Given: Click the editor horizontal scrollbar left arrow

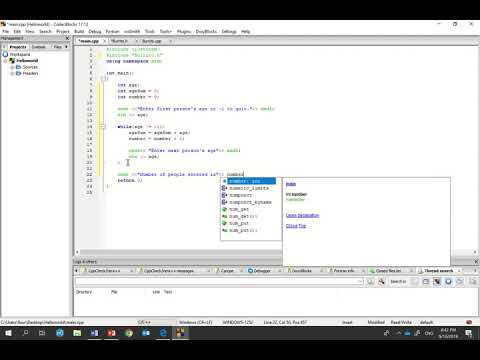Looking at the screenshot, I should coord(77,252).
